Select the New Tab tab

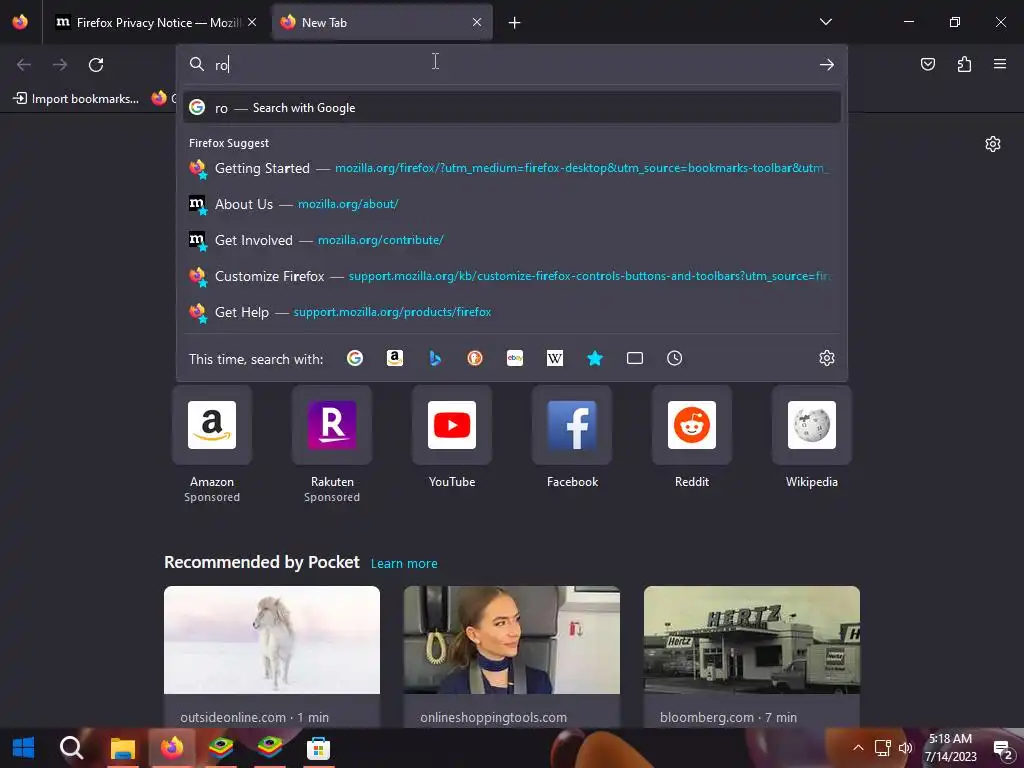(x=382, y=22)
